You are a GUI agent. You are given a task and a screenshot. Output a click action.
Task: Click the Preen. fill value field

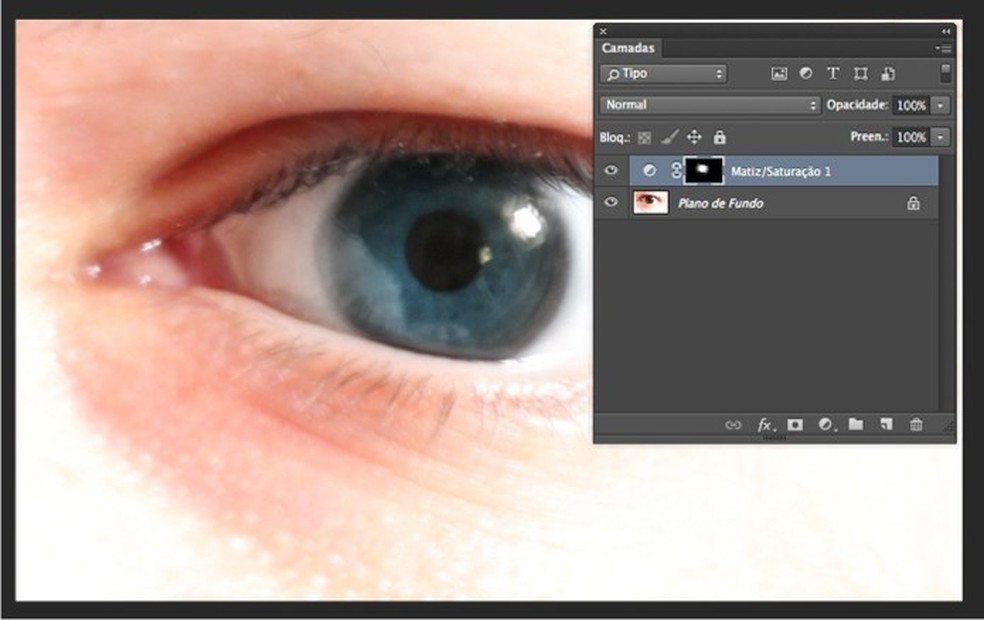(x=912, y=137)
